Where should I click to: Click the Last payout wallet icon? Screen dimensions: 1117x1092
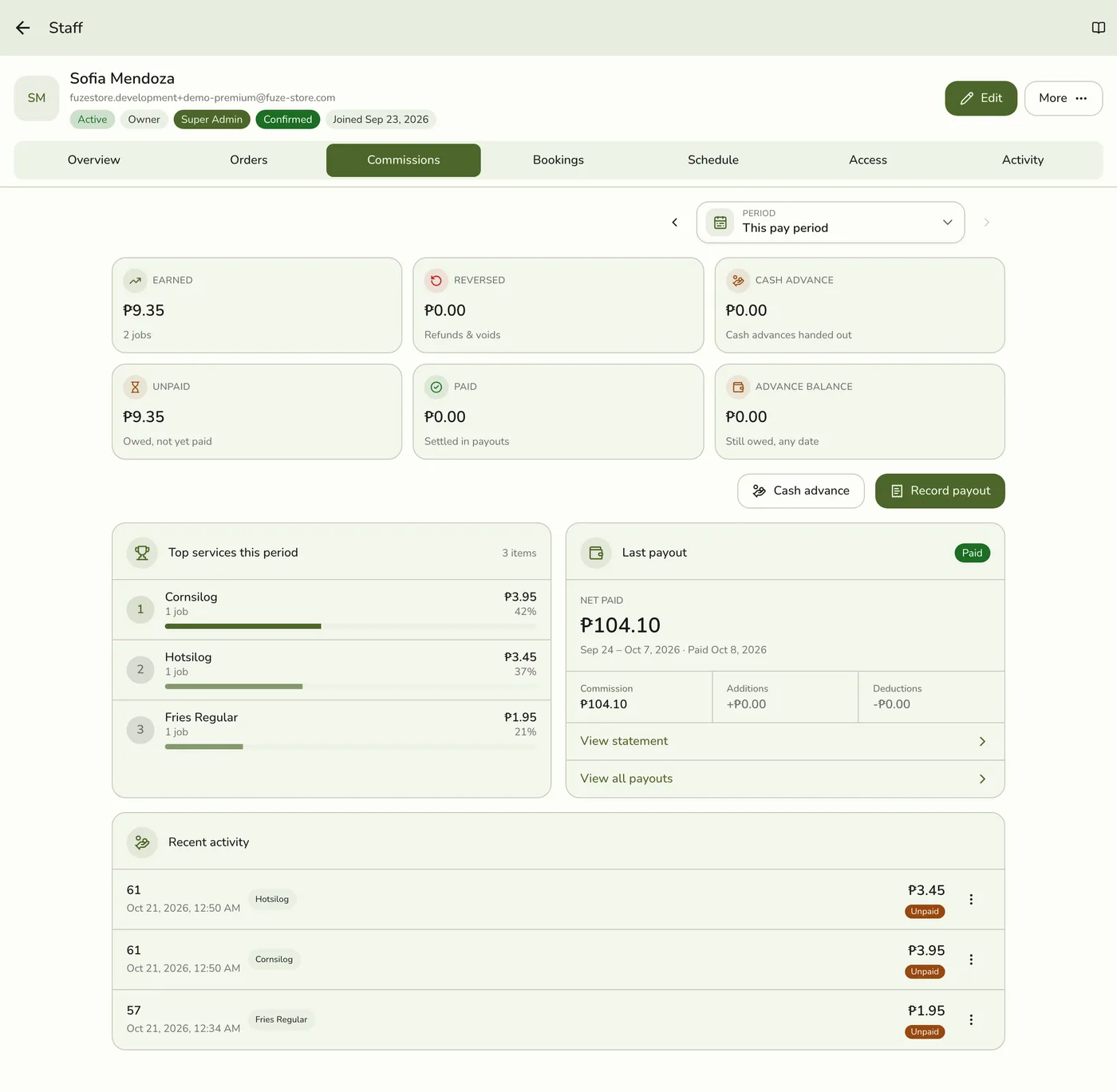pos(596,553)
